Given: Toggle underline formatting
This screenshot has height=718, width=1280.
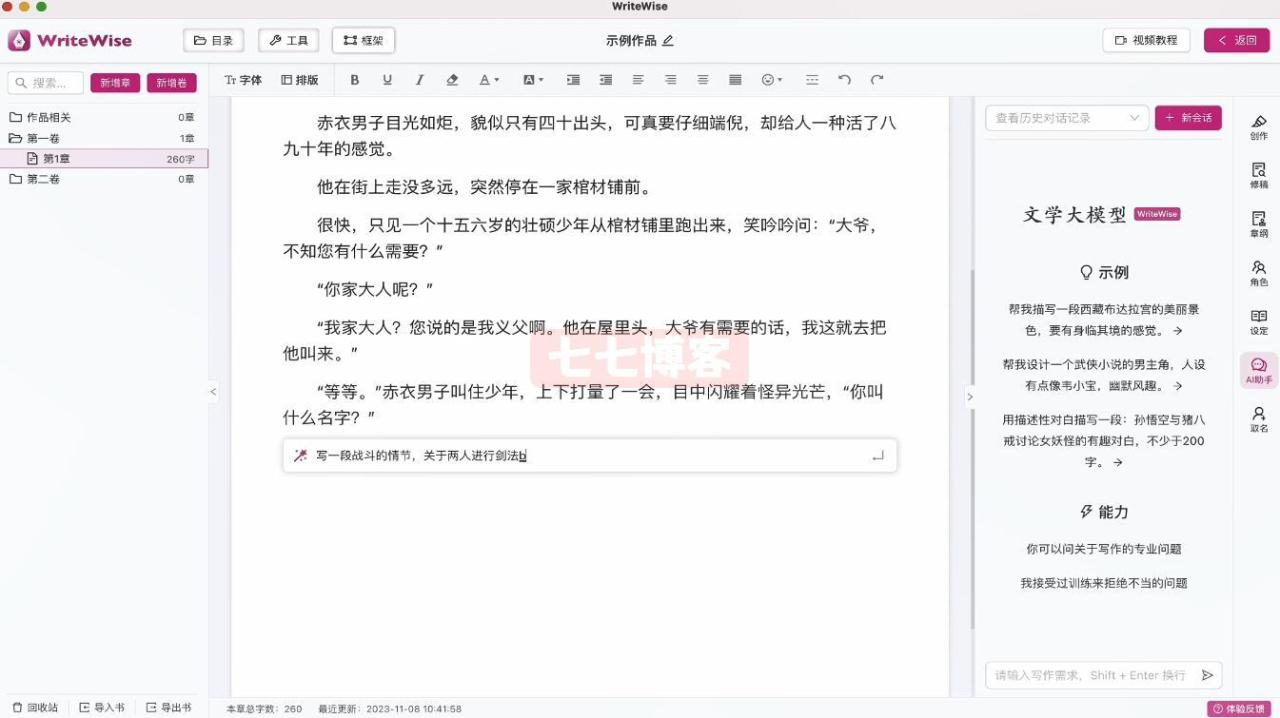Looking at the screenshot, I should (x=388, y=79).
